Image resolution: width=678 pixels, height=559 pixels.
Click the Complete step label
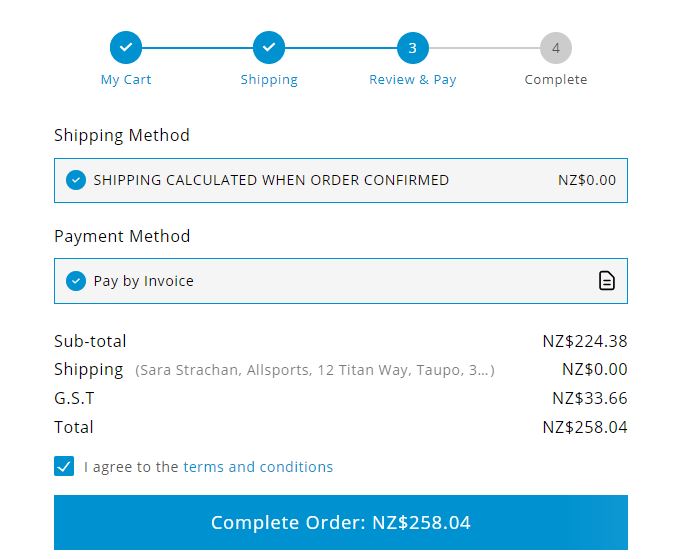point(556,80)
